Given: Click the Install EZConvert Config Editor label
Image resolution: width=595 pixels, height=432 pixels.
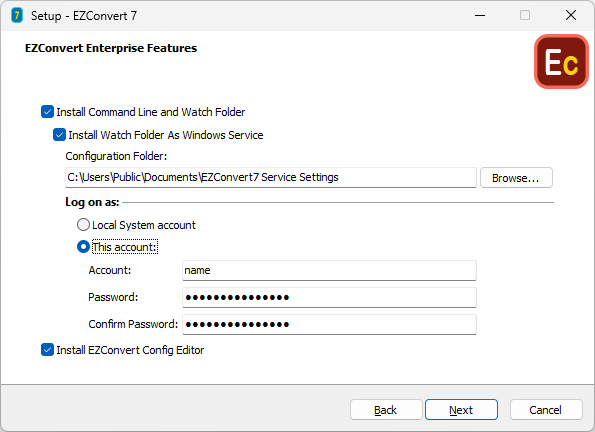Looking at the screenshot, I should click(x=130, y=350).
